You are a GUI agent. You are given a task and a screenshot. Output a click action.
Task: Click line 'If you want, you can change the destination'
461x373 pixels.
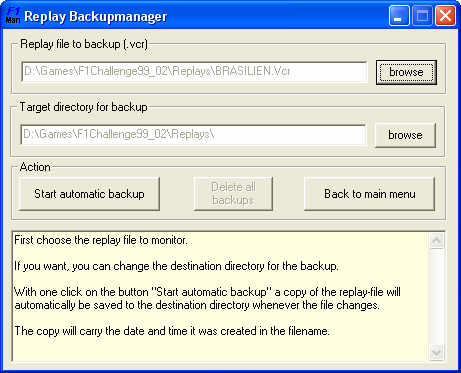pos(176,266)
